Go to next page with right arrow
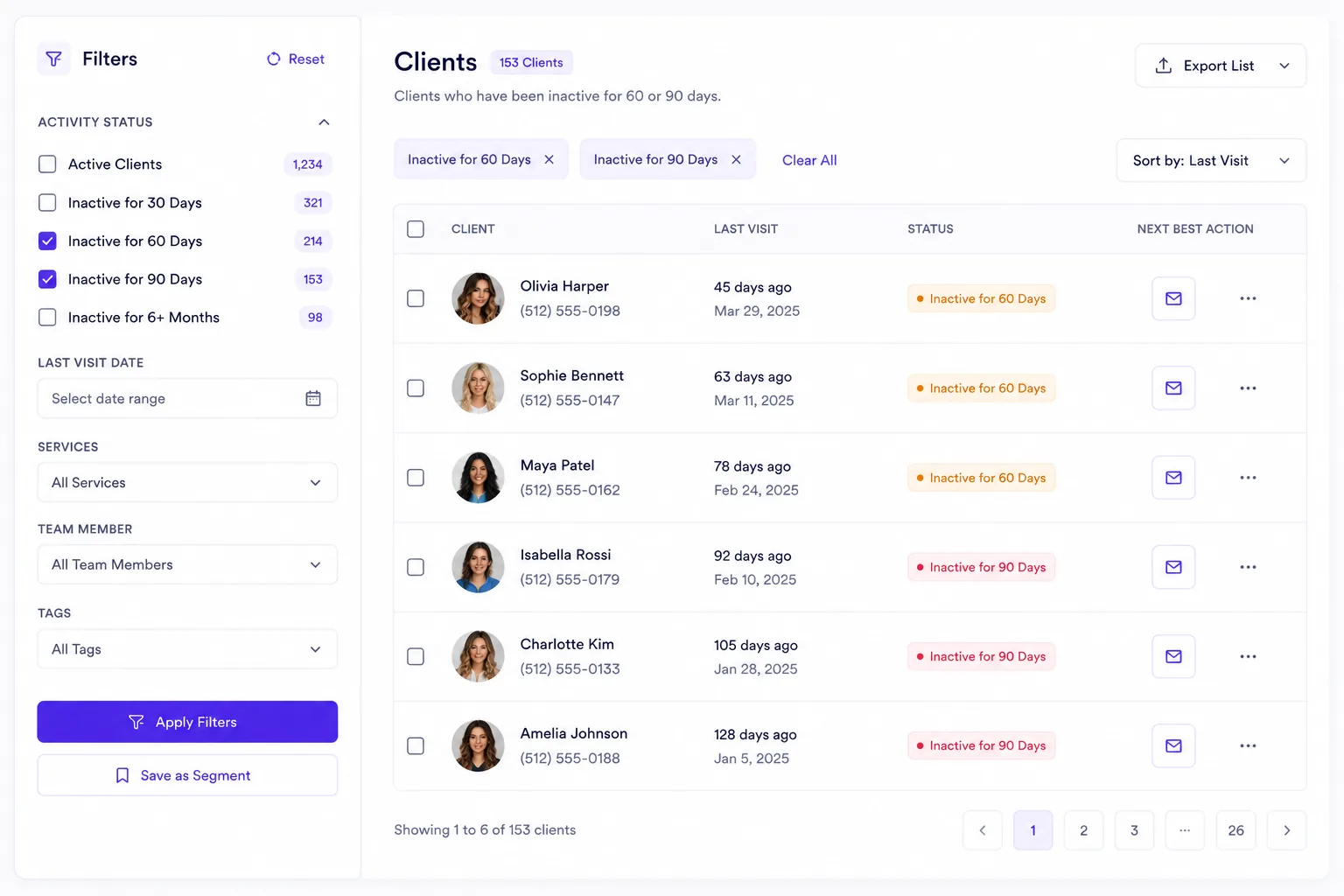The width and height of the screenshot is (1344, 896). pos(1286,830)
